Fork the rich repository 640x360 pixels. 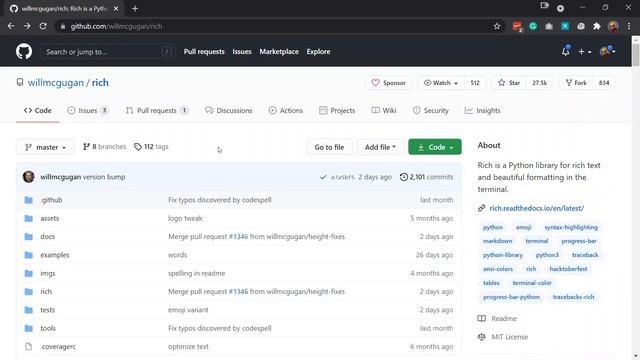point(576,83)
